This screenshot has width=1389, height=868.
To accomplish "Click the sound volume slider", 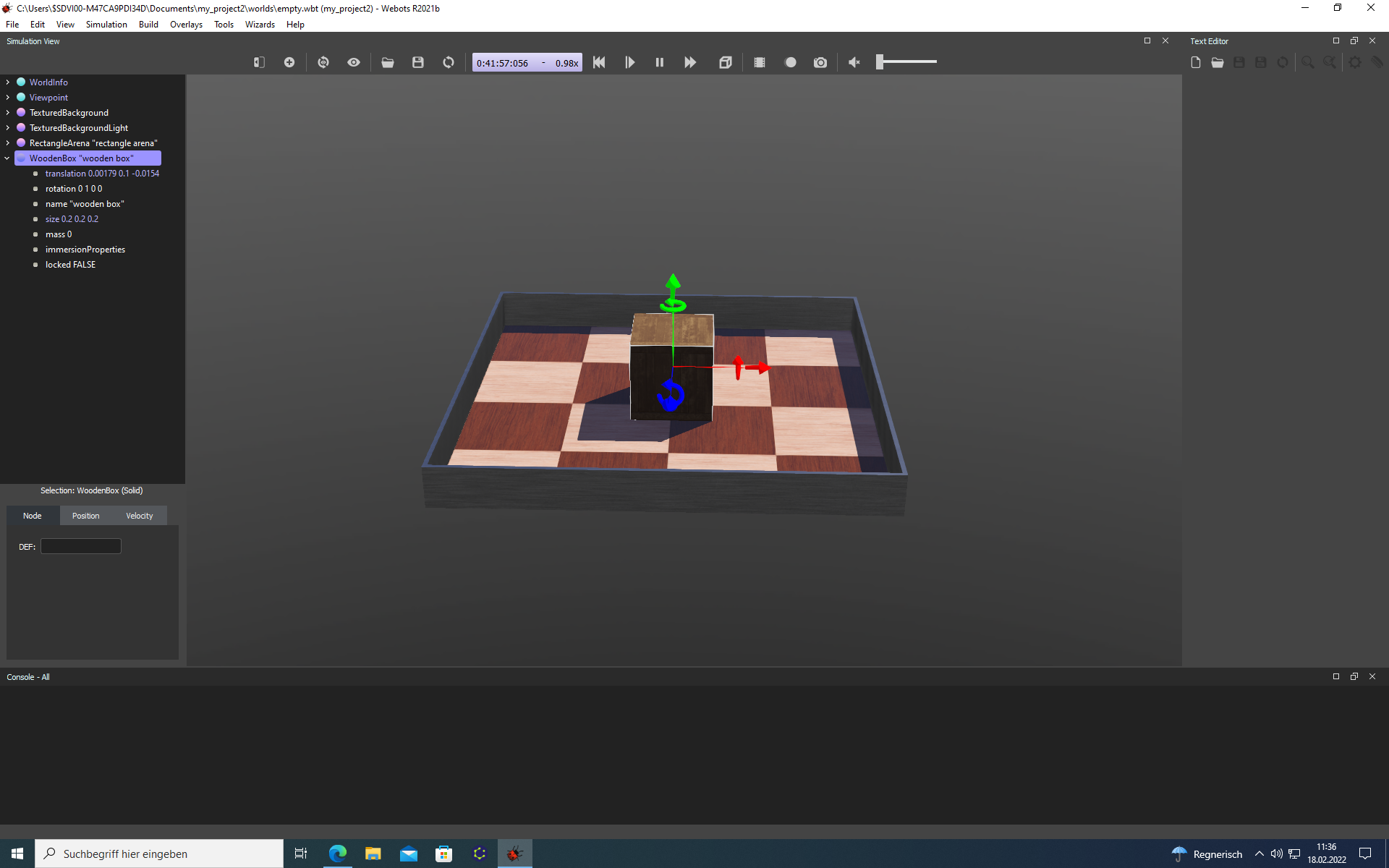I will pyautogui.click(x=906, y=62).
